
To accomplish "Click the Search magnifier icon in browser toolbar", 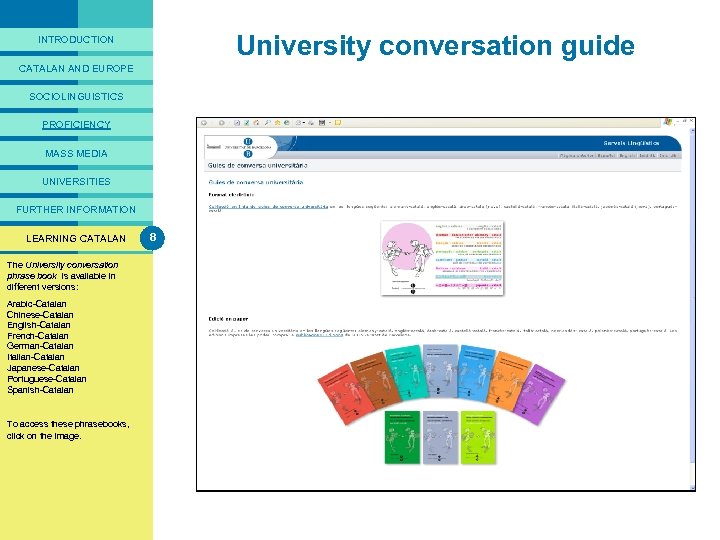I will tap(268, 123).
